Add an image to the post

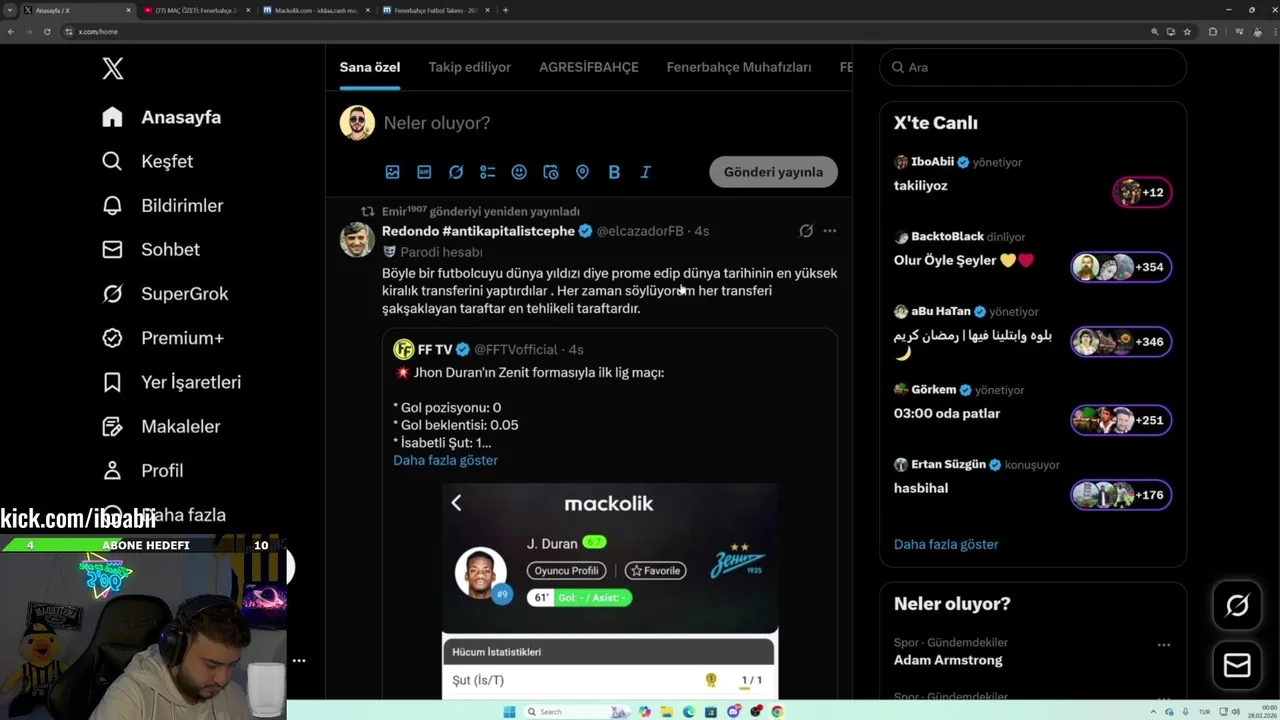pyautogui.click(x=392, y=172)
